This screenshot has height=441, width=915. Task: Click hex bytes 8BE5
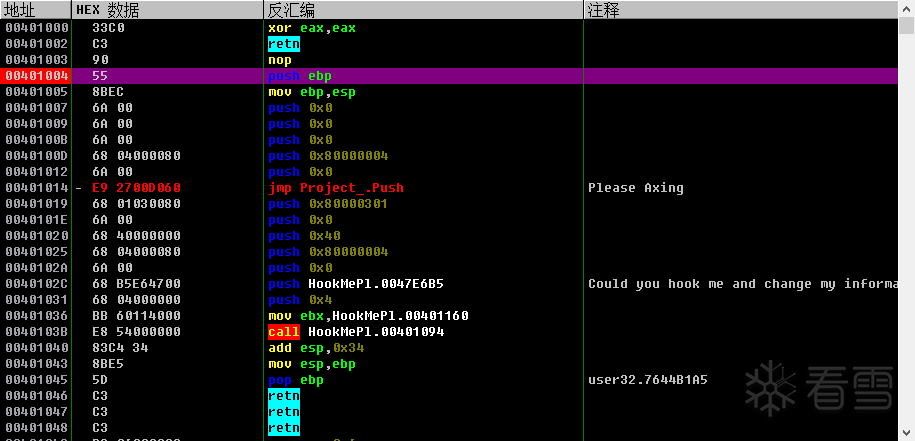pos(109,364)
